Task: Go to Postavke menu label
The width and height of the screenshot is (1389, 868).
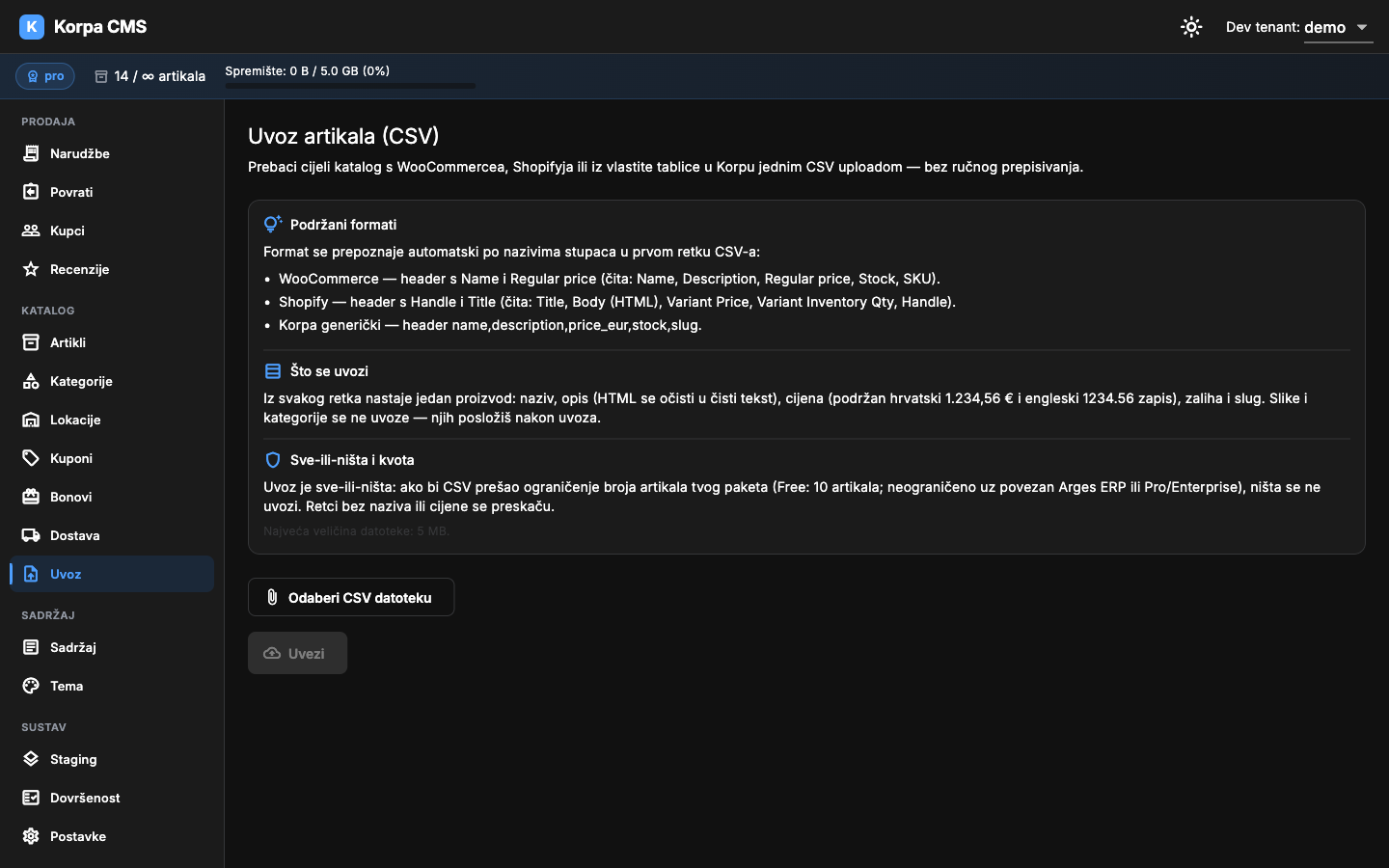Action: click(78, 836)
